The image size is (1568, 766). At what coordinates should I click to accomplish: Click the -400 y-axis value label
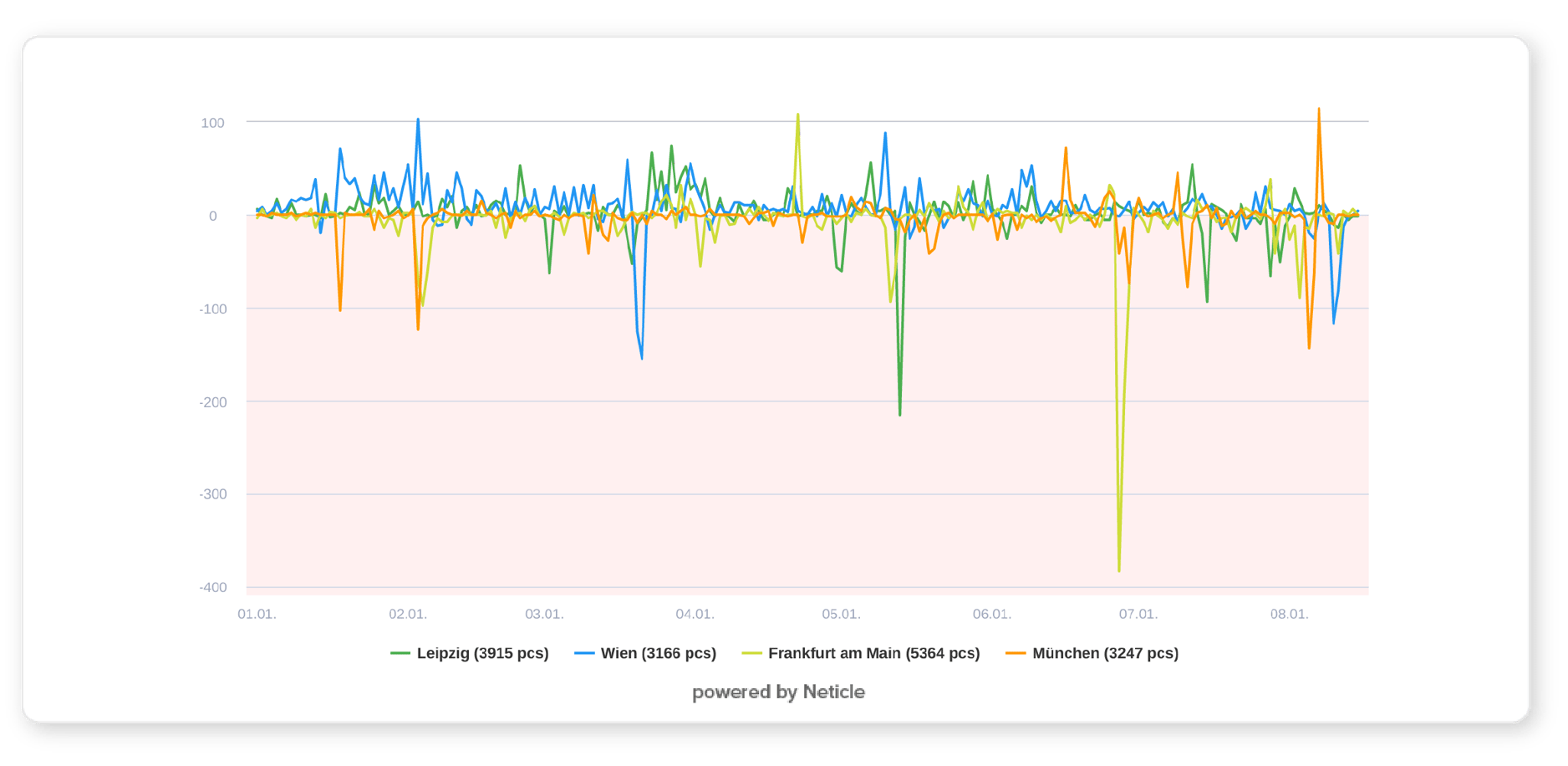pyautogui.click(x=212, y=587)
